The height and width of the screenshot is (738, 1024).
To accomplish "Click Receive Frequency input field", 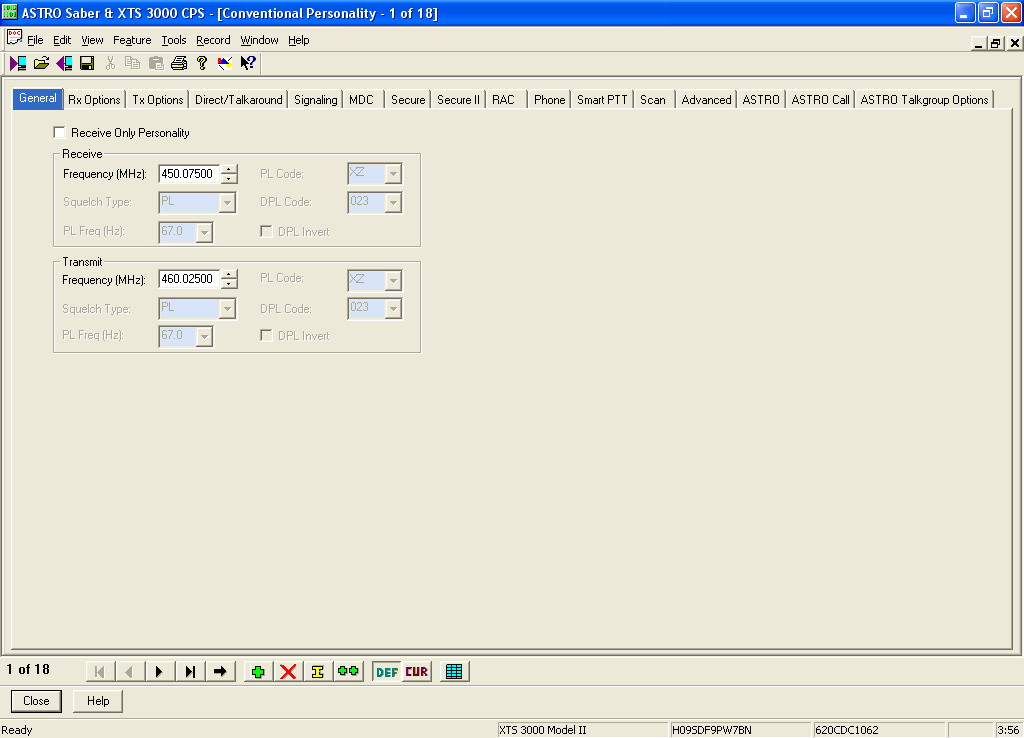I will coord(189,174).
